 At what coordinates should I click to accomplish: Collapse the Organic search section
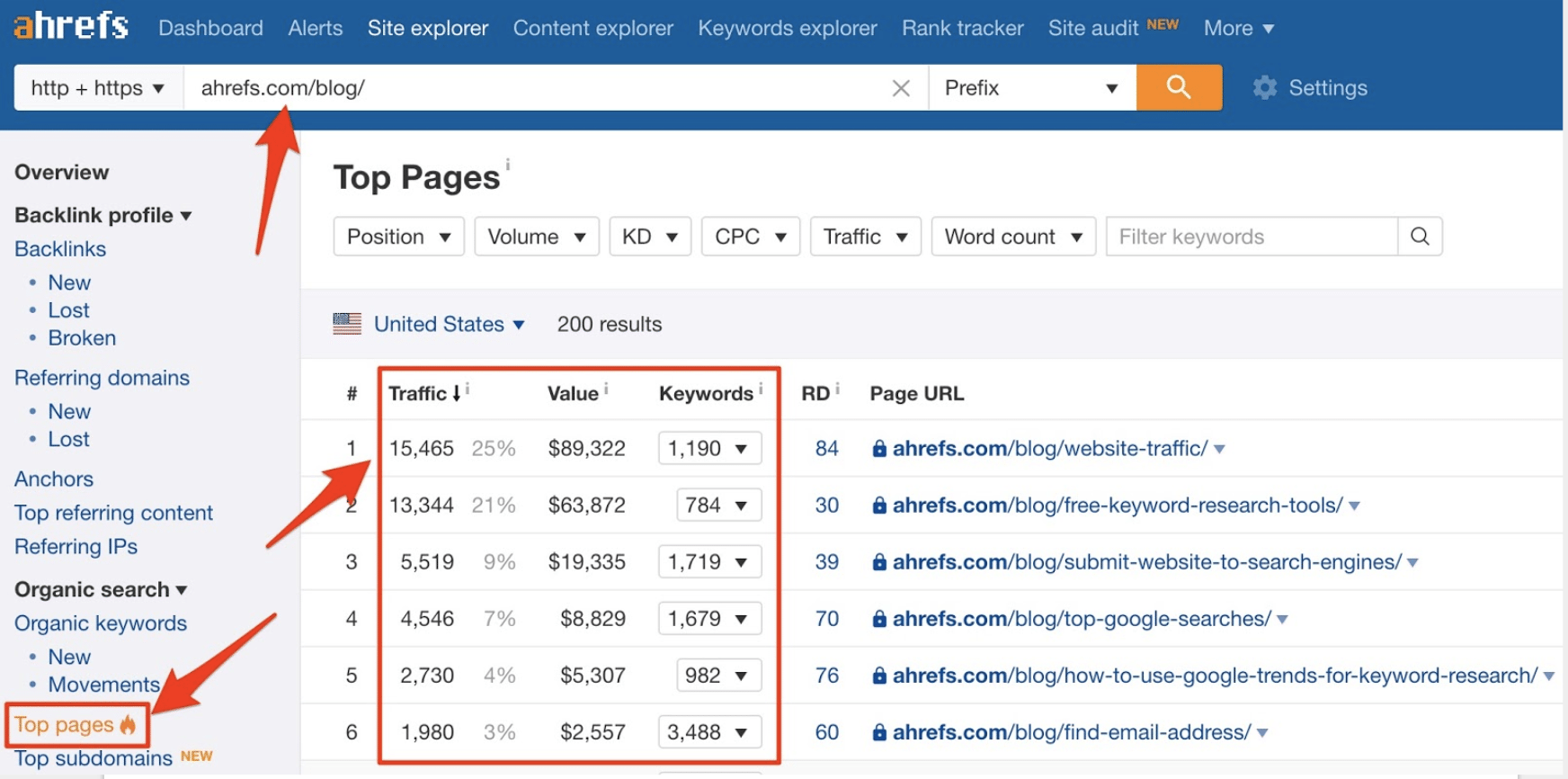[100, 589]
